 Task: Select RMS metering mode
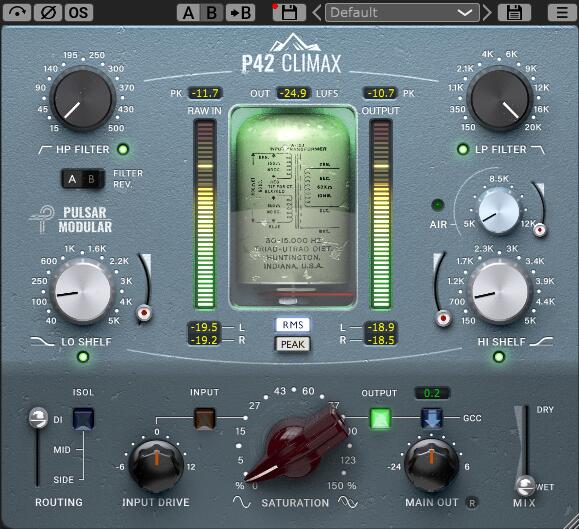(293, 325)
